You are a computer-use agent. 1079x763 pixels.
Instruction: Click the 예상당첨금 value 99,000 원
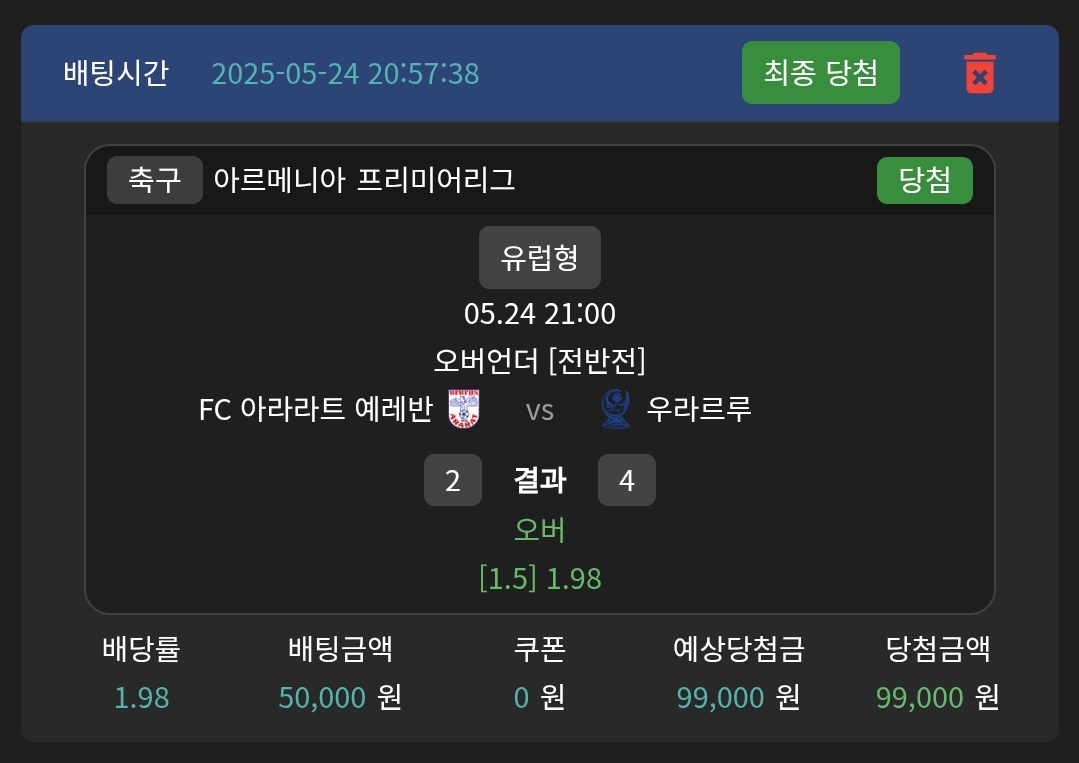(x=738, y=697)
